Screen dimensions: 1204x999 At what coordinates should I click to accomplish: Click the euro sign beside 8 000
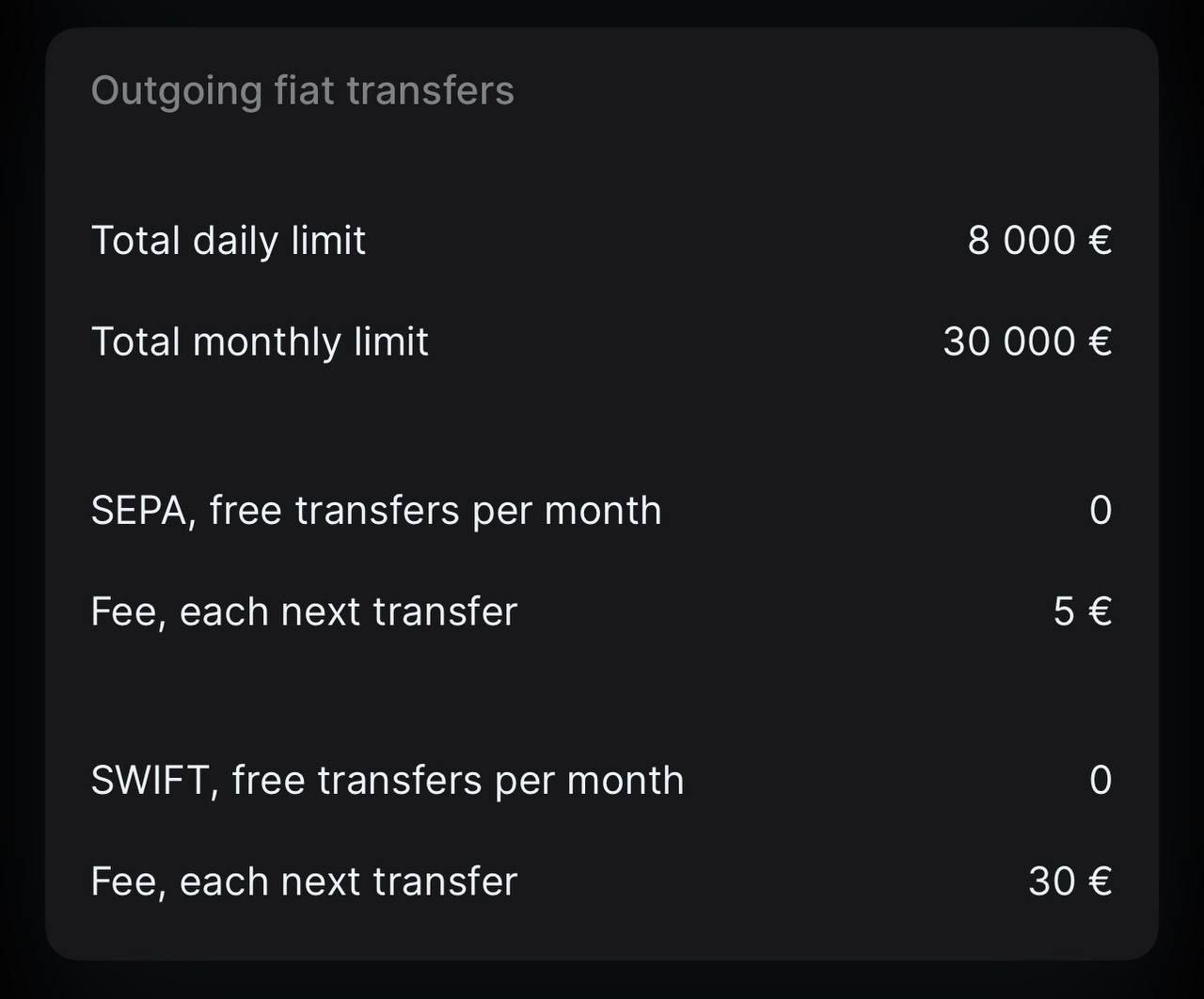1101,240
